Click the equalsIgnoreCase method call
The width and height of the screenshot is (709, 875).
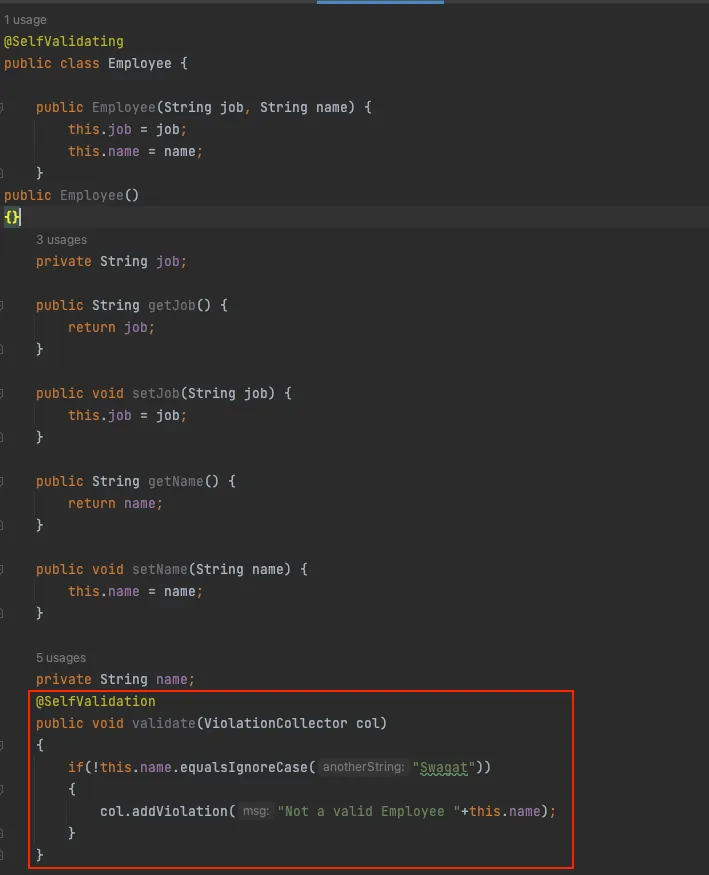pyautogui.click(x=244, y=767)
